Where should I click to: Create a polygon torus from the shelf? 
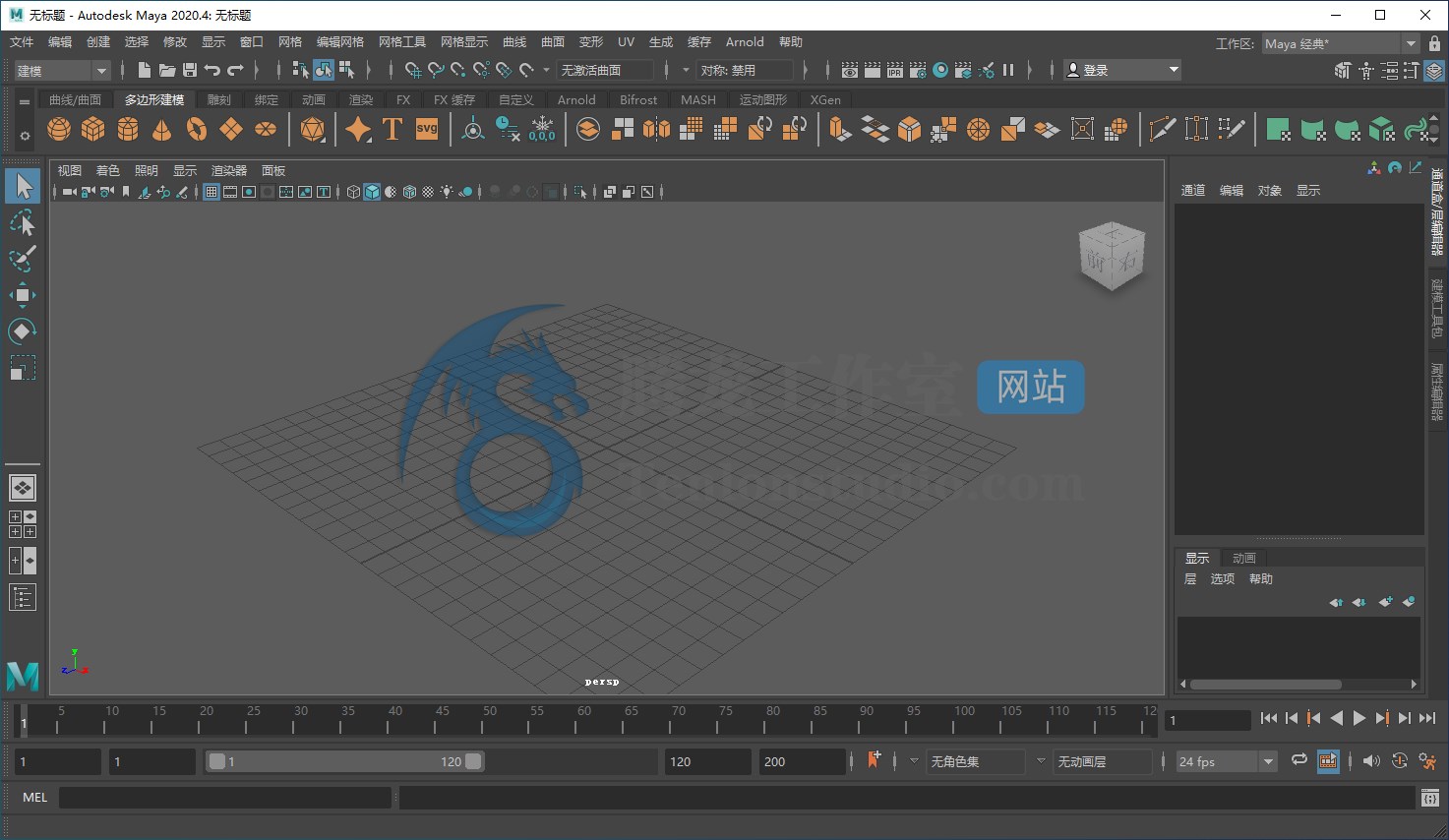tap(197, 129)
